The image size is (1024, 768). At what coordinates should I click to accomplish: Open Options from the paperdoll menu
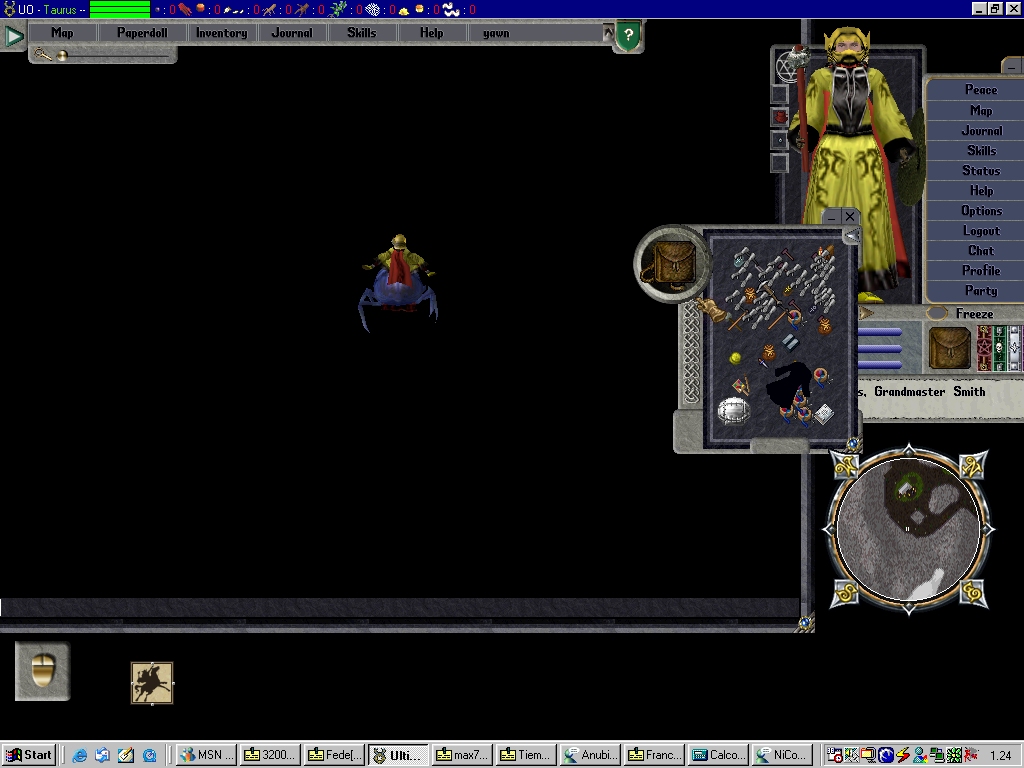(x=980, y=211)
